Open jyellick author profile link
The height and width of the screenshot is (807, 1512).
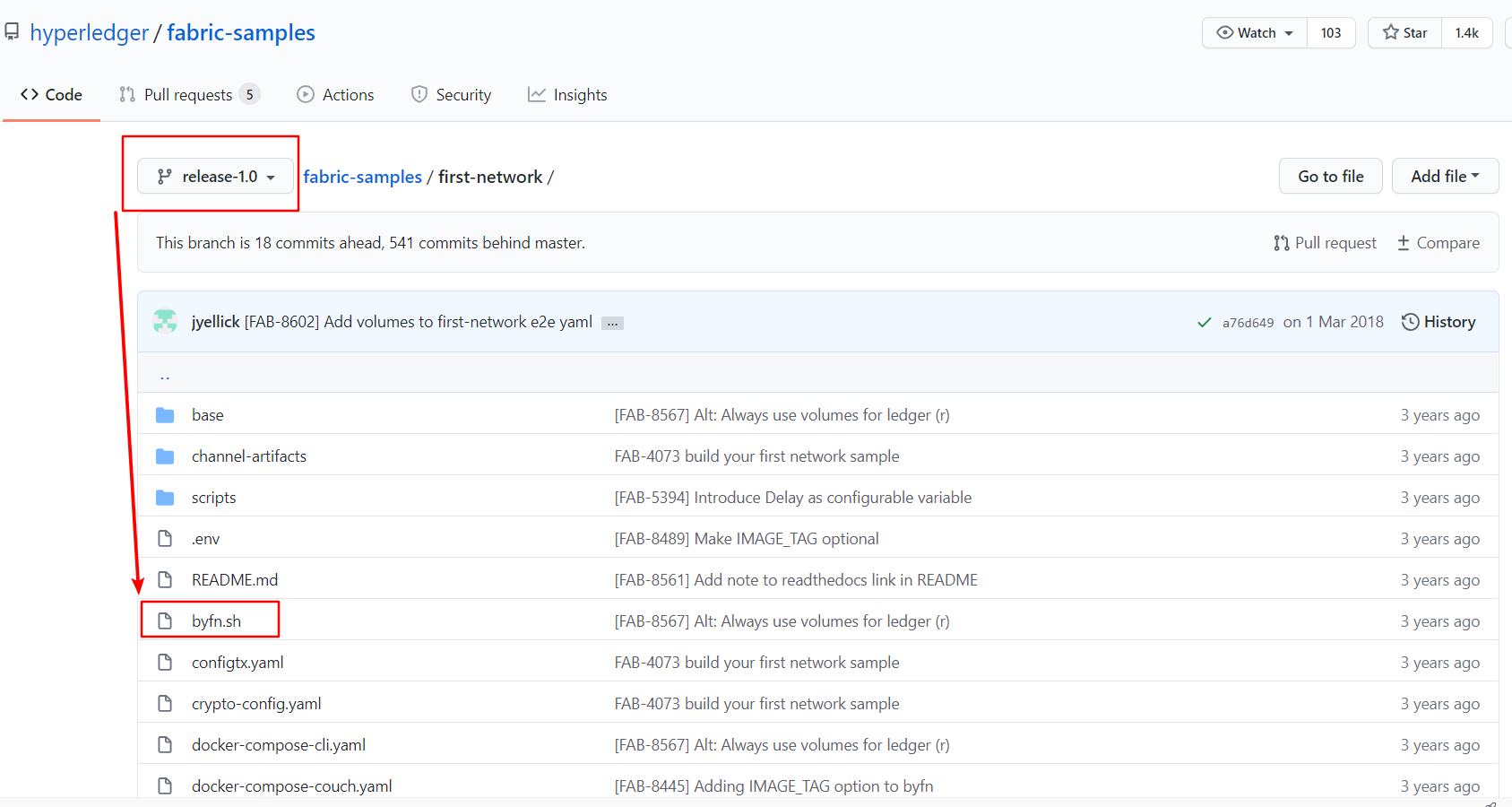(215, 322)
